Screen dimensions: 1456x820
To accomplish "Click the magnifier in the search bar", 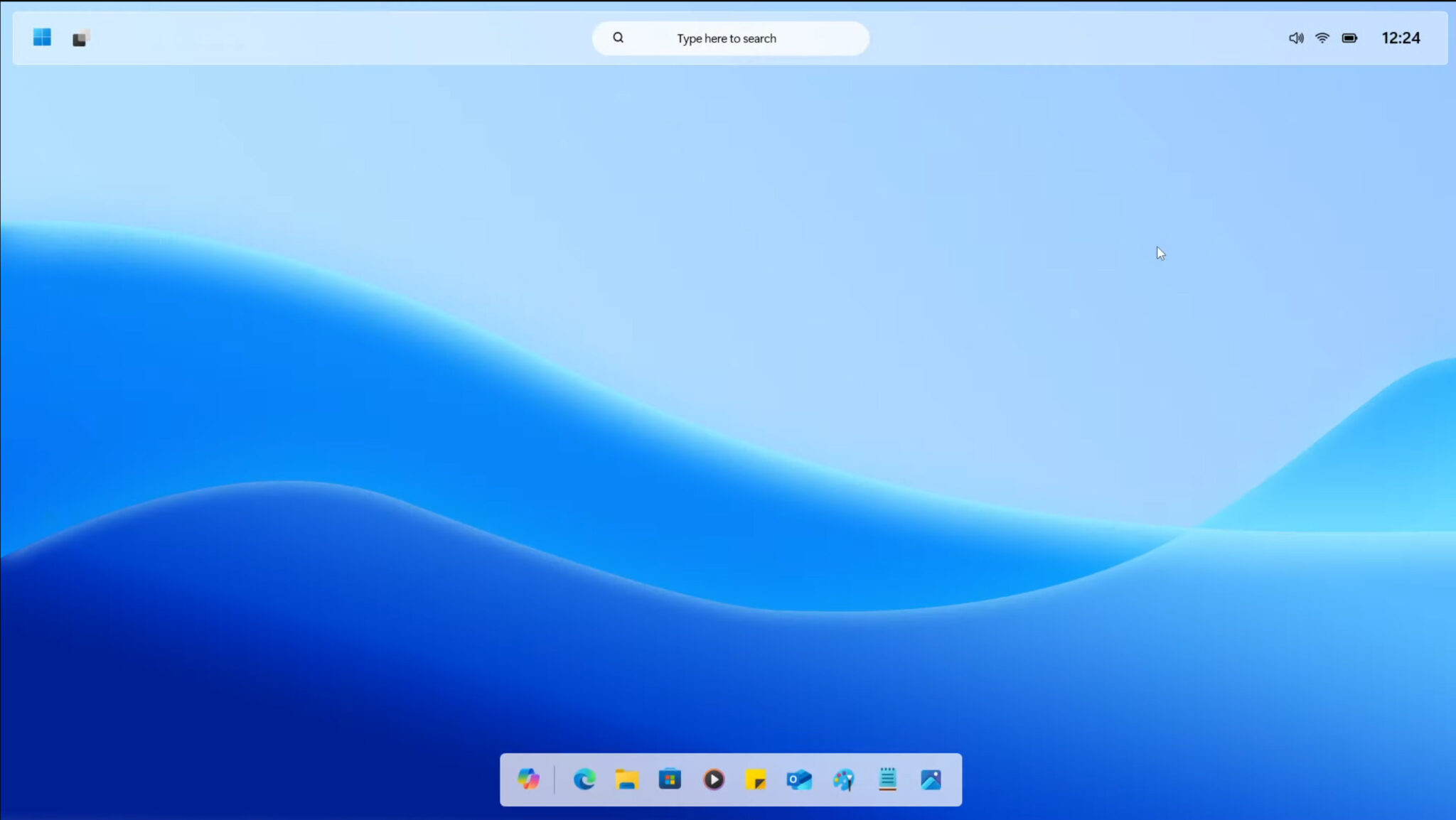I will pyautogui.click(x=618, y=37).
